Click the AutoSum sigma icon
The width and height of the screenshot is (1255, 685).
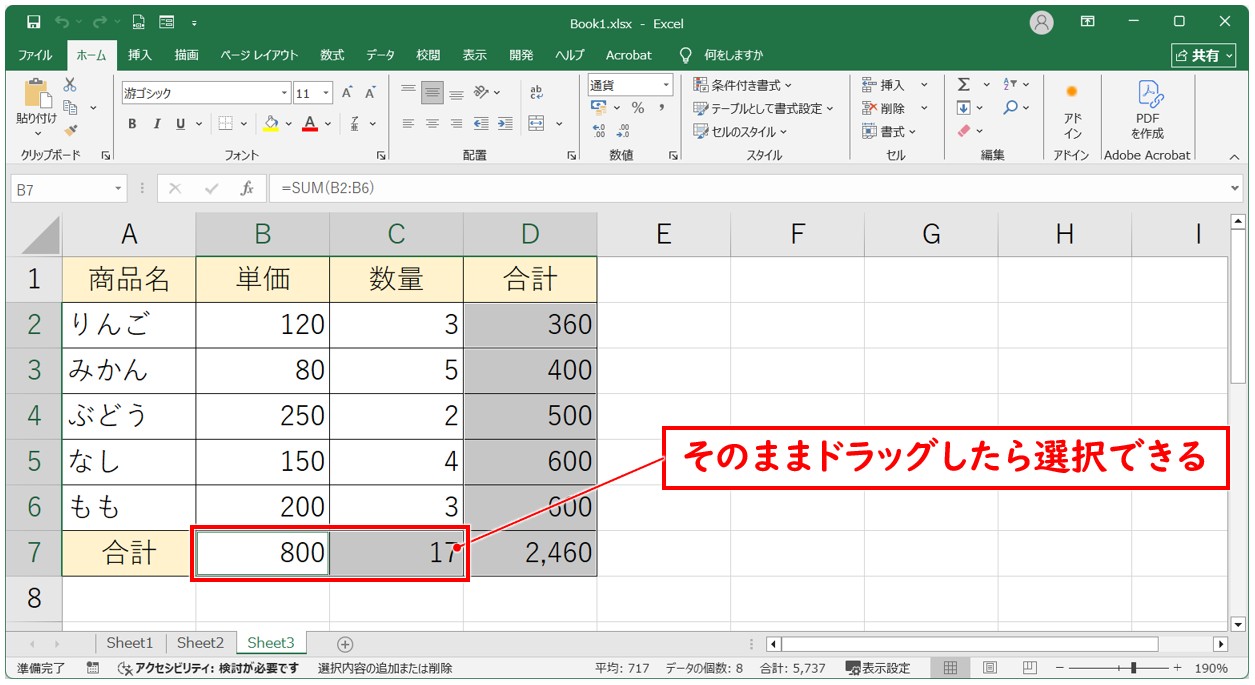964,85
